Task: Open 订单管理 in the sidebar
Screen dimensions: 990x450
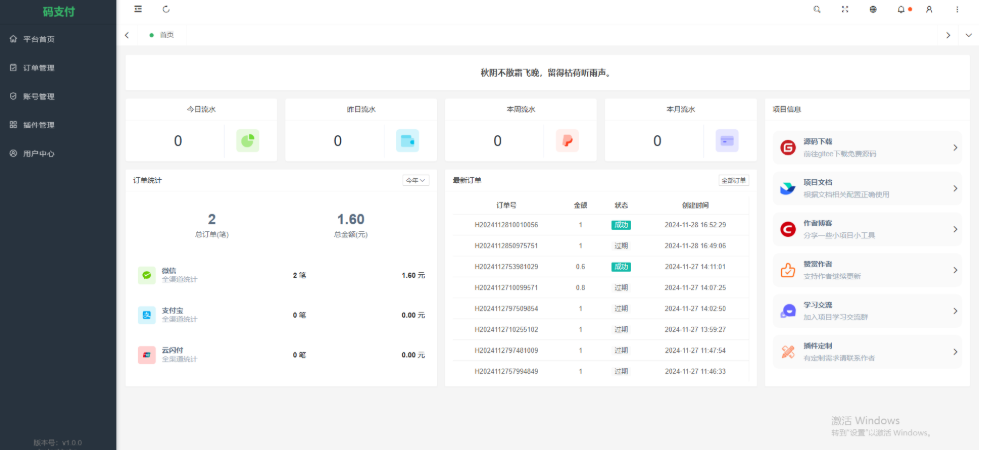Action: tap(38, 68)
